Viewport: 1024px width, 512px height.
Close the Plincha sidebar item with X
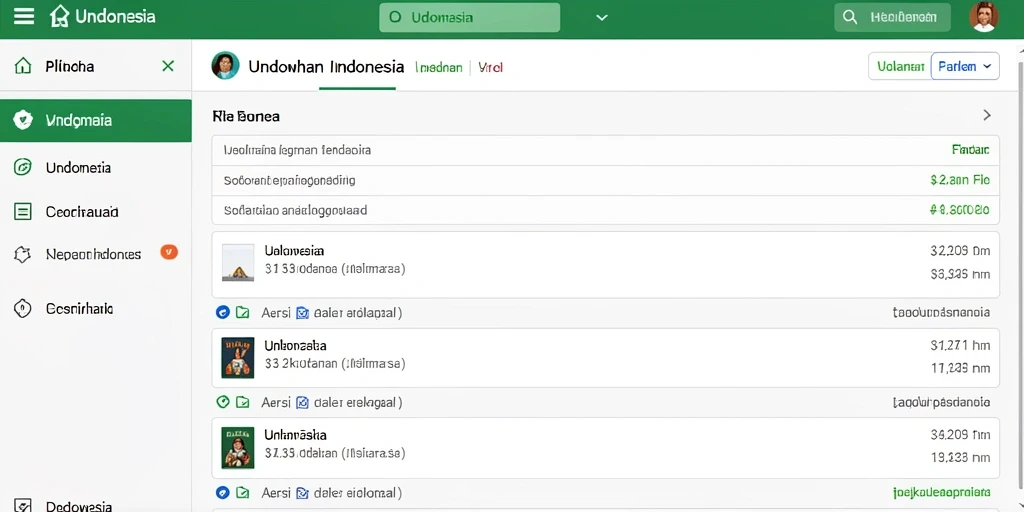pyautogui.click(x=168, y=66)
